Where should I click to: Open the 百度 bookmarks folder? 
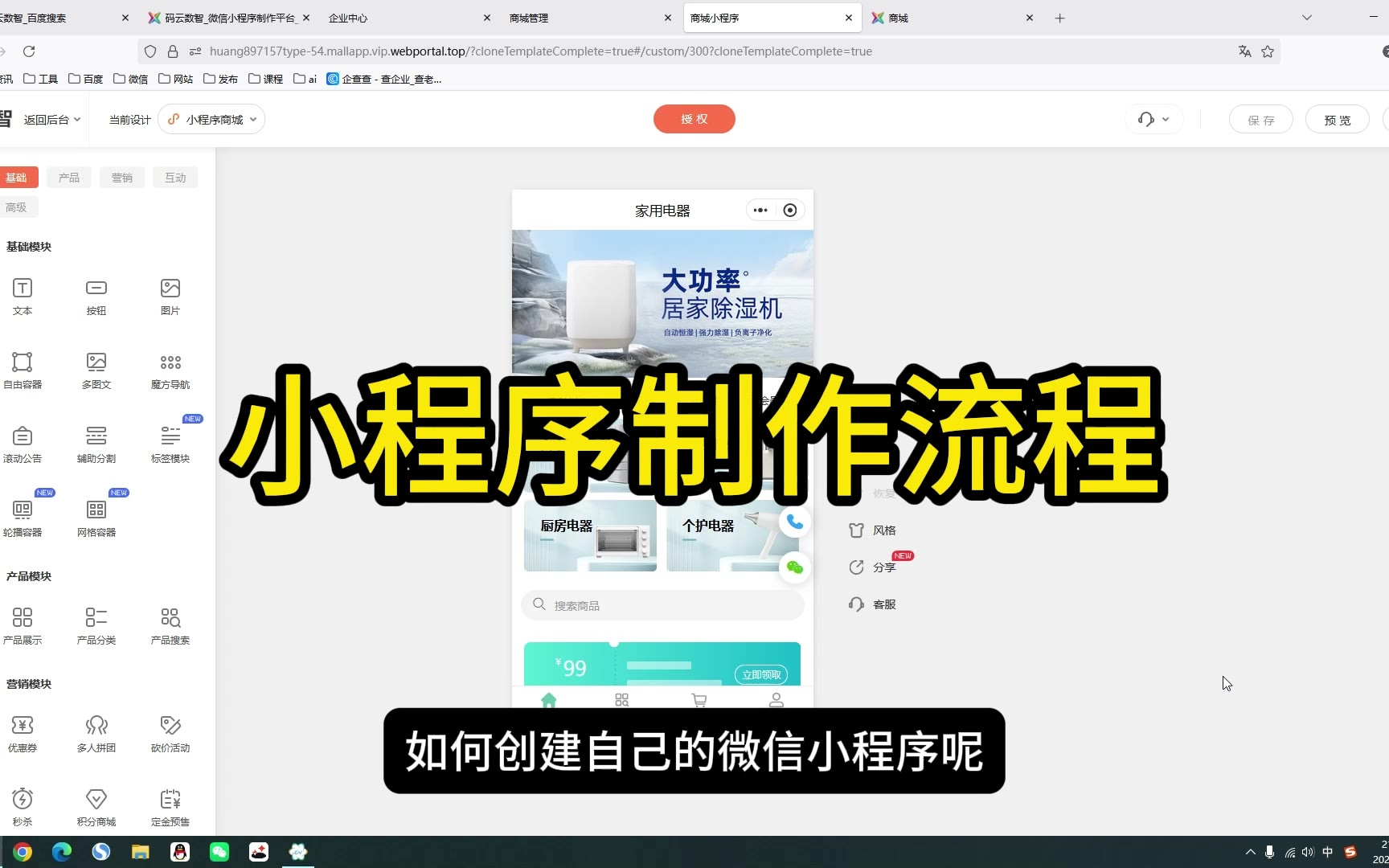[x=86, y=79]
